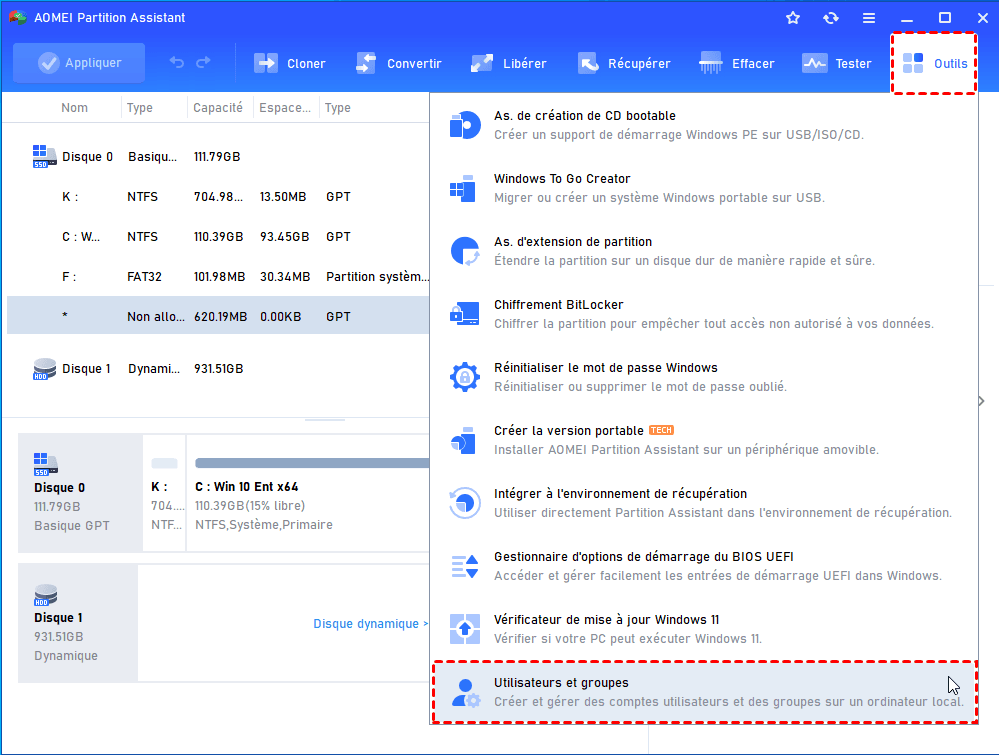Click the Nom column header
Viewport: 999px width, 755px height.
tap(75, 108)
